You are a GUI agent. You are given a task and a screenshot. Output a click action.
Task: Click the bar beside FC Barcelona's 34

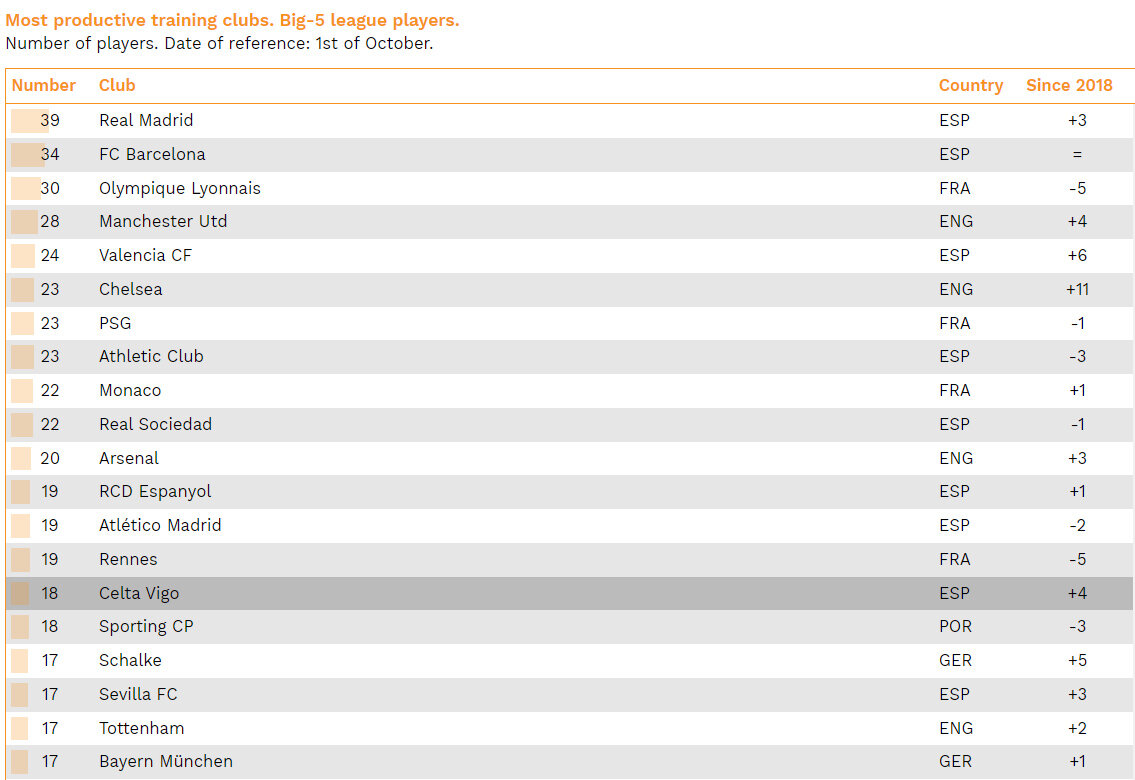(x=27, y=155)
